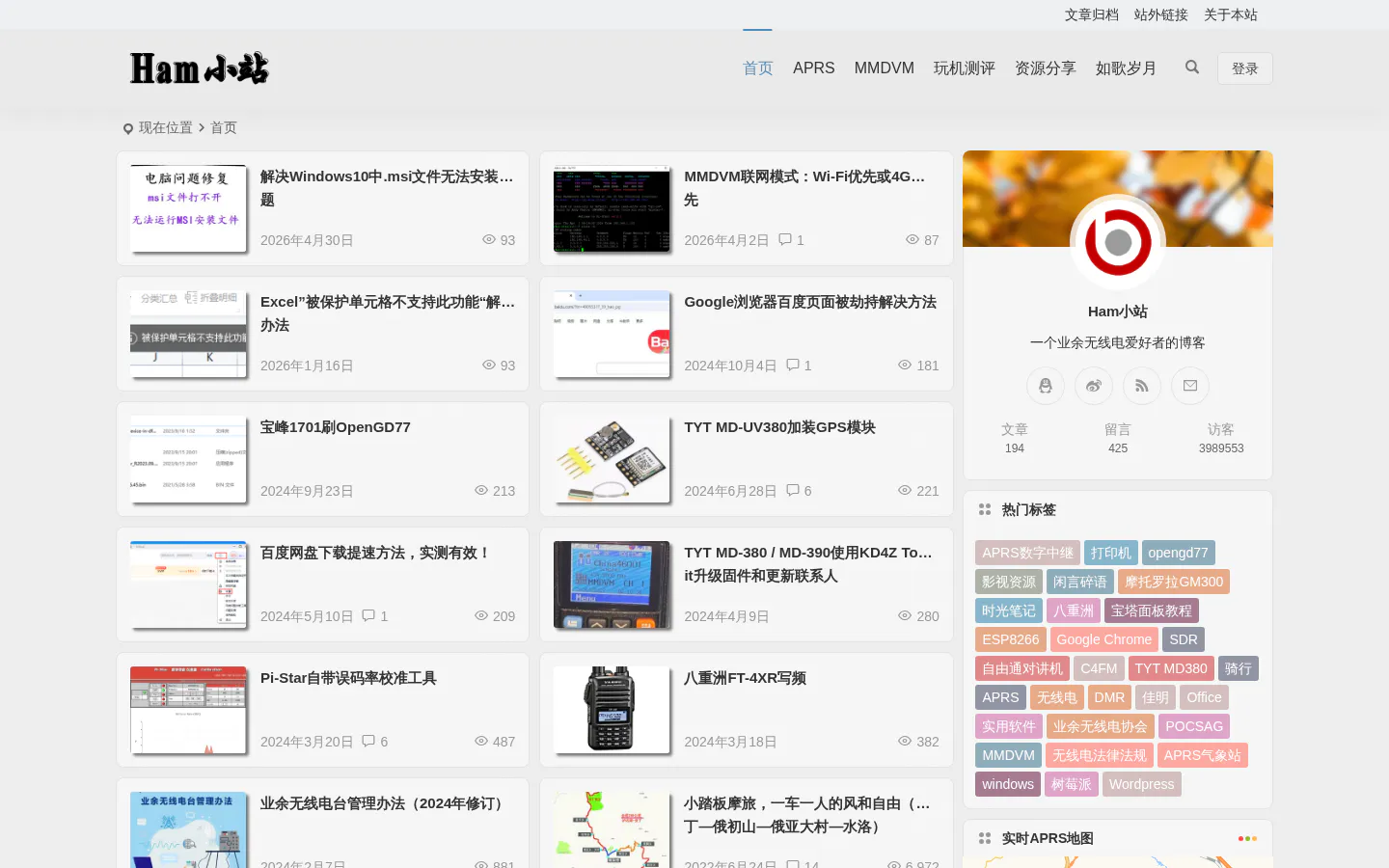This screenshot has width=1389, height=868.
Task: Open 文章归档 top link
Action: (x=1092, y=14)
